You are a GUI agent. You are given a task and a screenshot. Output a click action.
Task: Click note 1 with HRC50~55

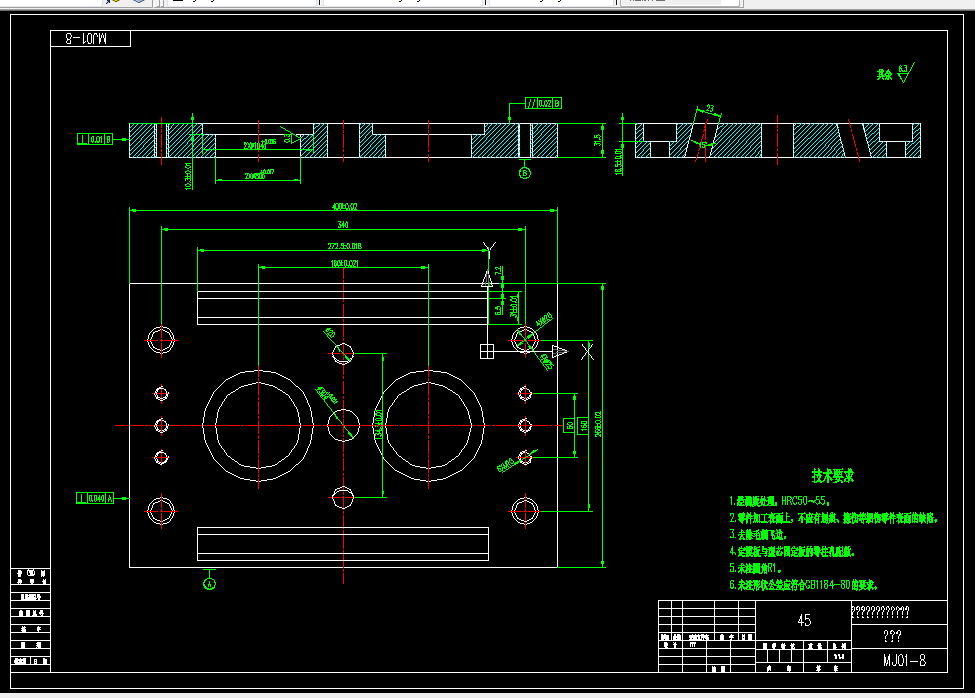[x=780, y=501]
